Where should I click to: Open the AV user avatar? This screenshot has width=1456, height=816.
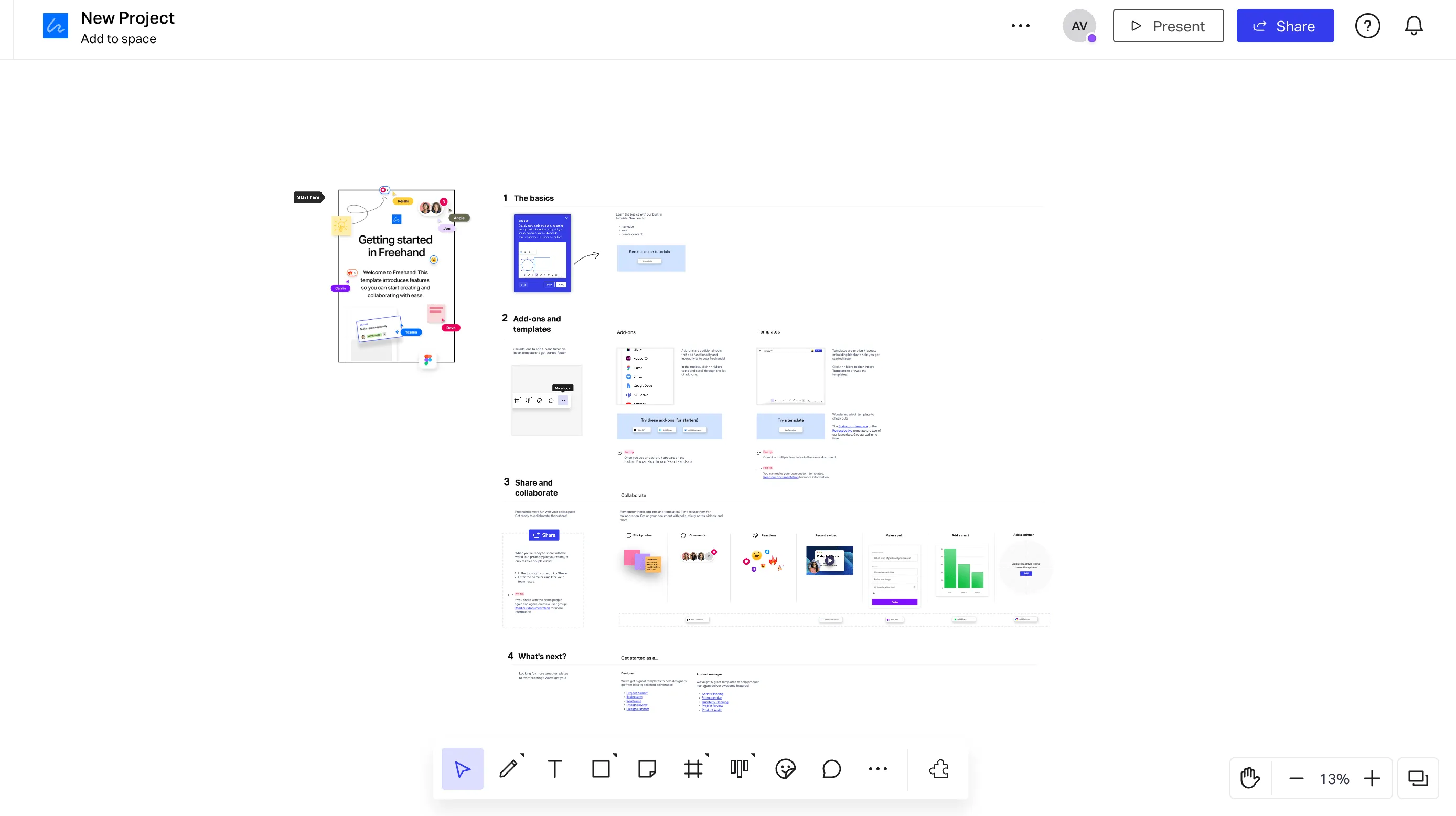(x=1079, y=25)
